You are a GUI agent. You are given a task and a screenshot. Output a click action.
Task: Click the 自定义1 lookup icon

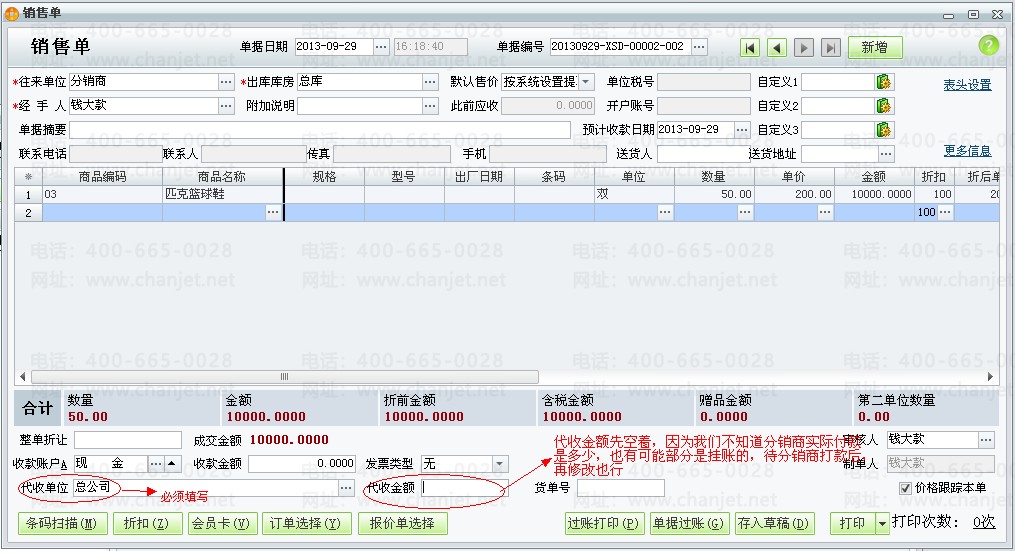tap(884, 82)
